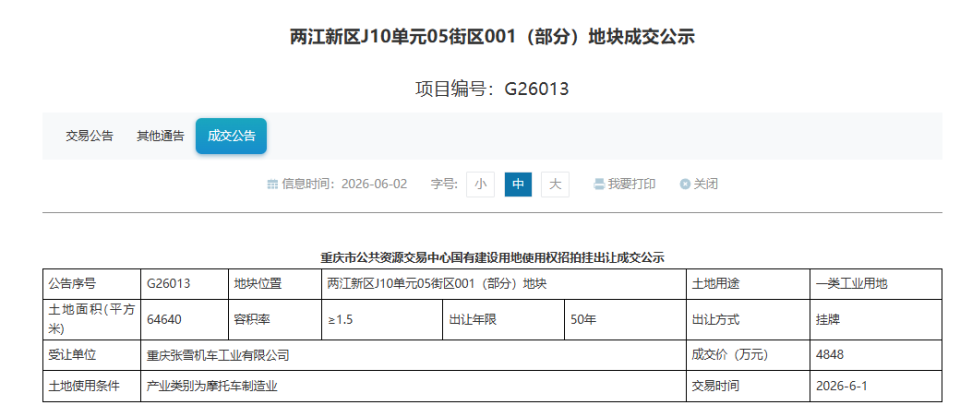Image resolution: width=960 pixels, height=417 pixels.
Task: Click the 土地面积(平方米) header cell
Action: tap(92, 320)
